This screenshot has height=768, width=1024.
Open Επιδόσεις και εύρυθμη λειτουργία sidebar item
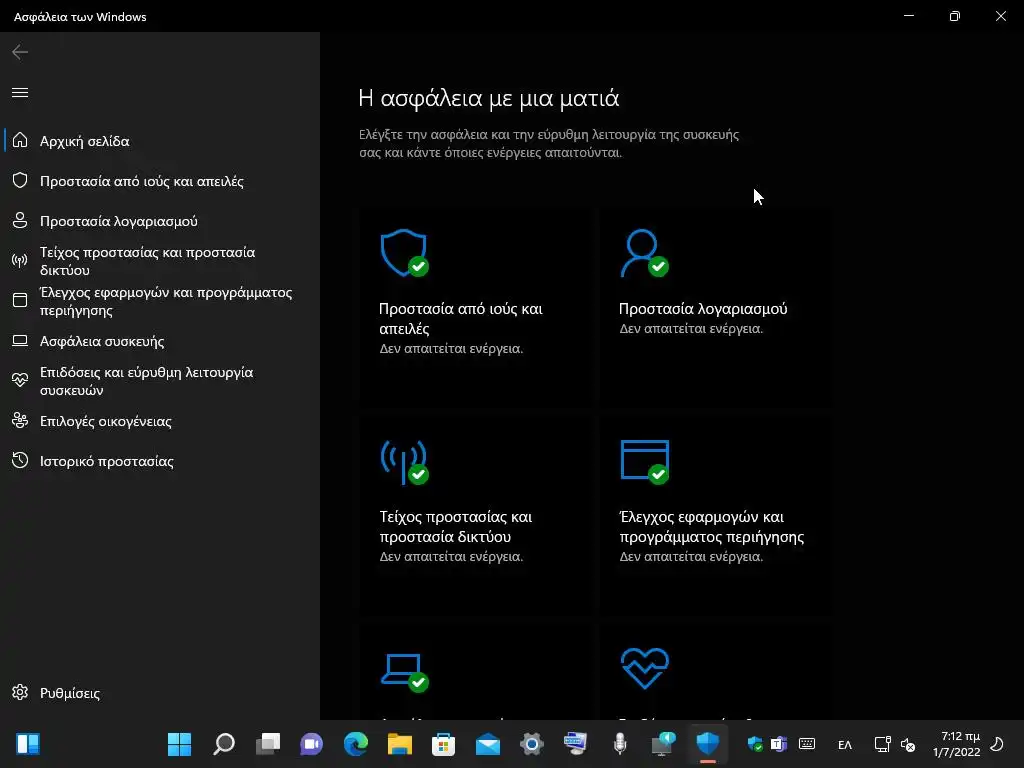[x=160, y=381]
